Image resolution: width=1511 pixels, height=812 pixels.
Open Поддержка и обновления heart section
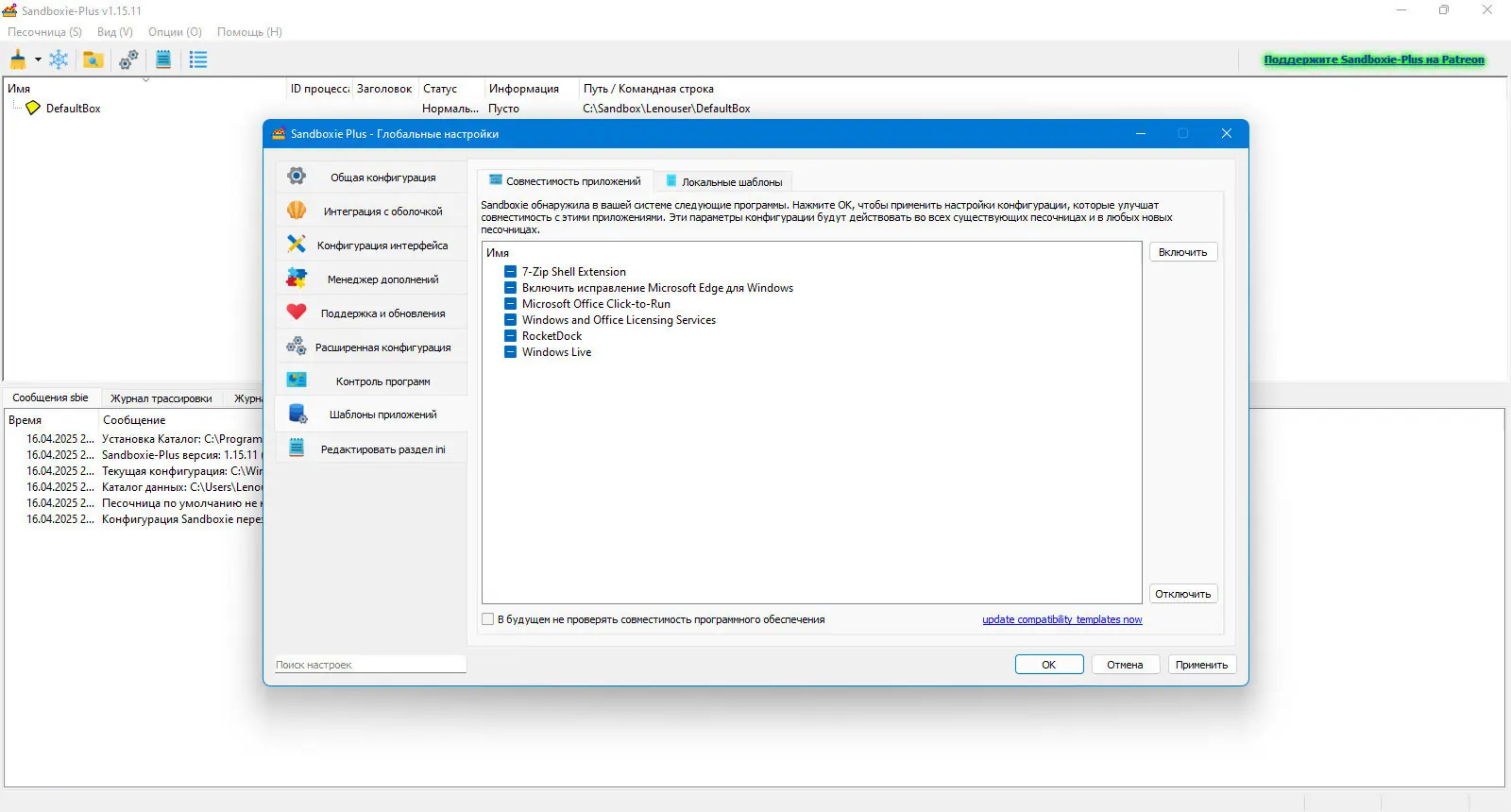coord(371,313)
